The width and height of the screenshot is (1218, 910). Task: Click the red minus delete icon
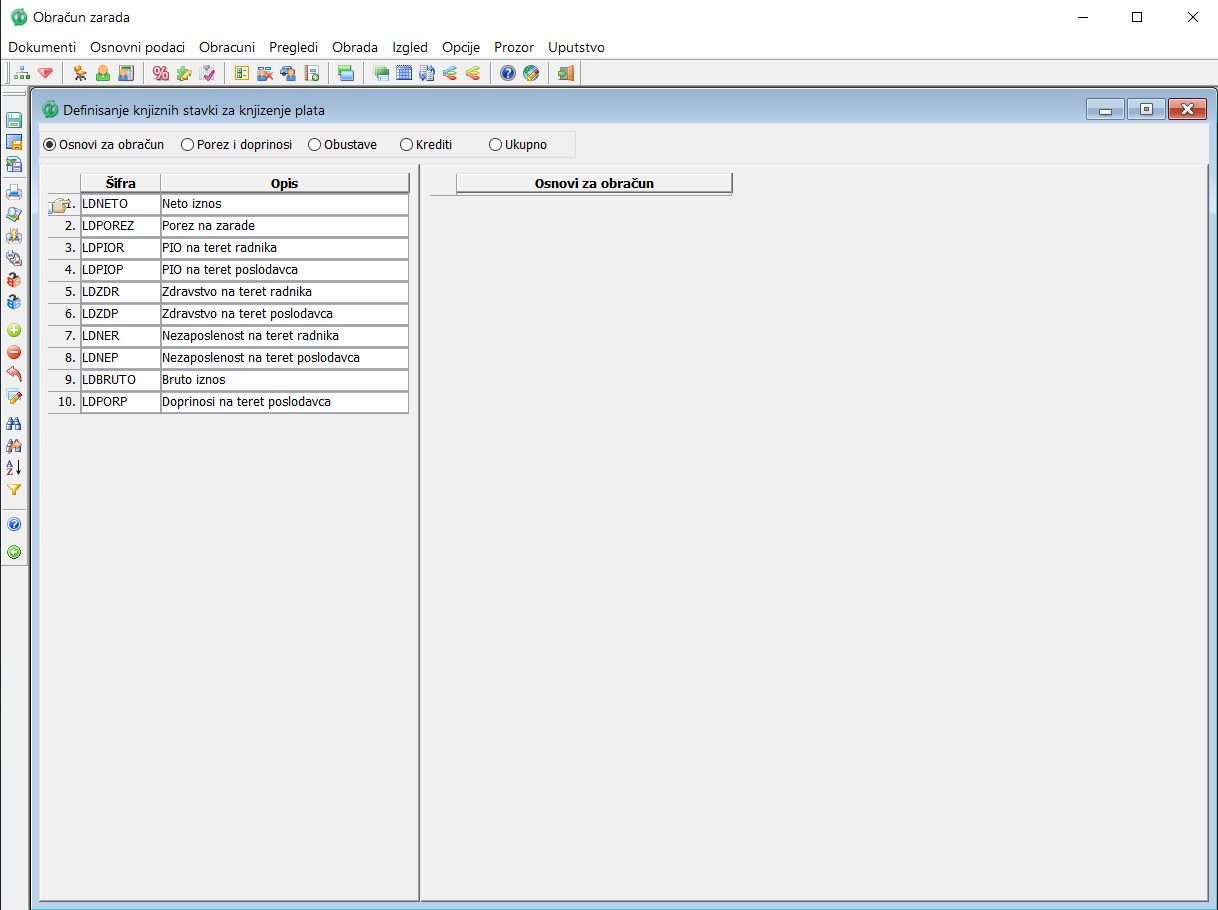[x=14, y=352]
